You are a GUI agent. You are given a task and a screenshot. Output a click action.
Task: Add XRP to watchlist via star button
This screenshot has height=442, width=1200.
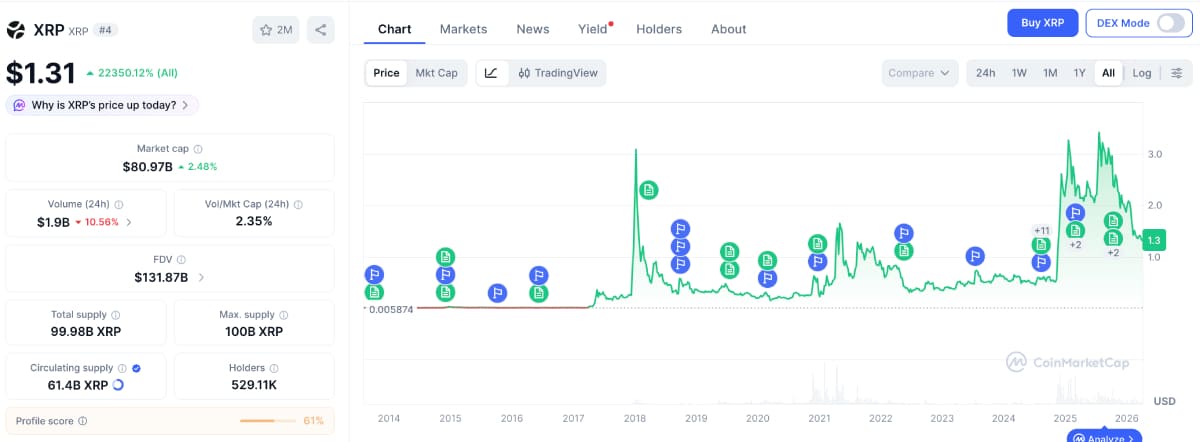point(276,30)
